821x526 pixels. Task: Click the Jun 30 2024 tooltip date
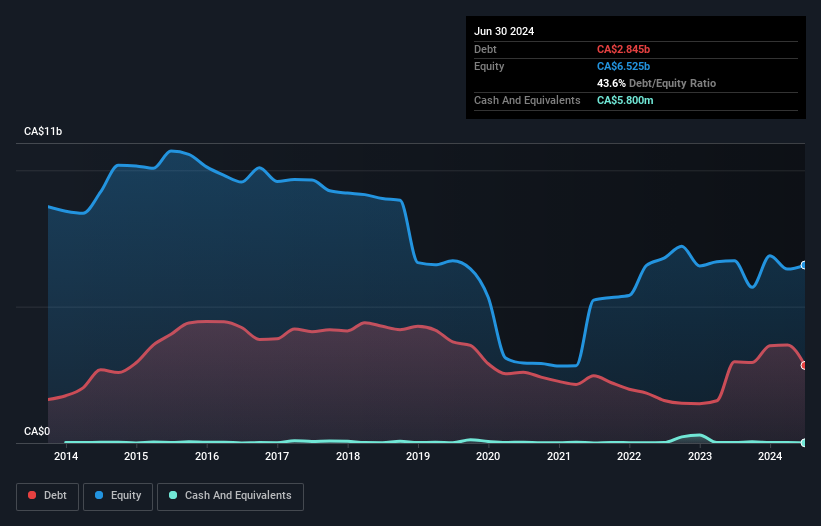[x=504, y=31]
